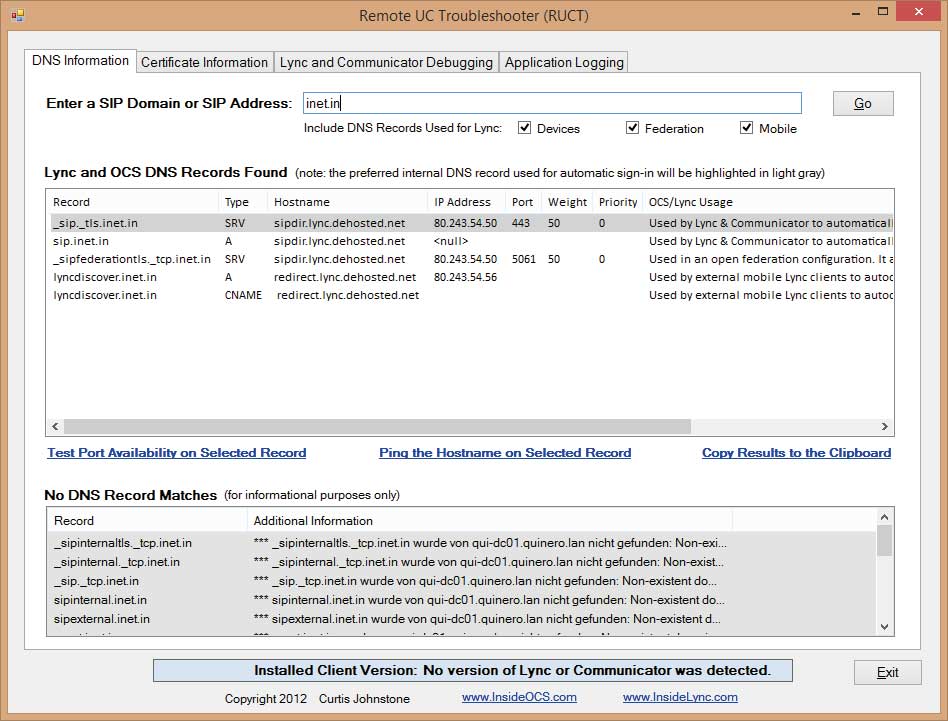The width and height of the screenshot is (948, 721).
Task: Click Copy Results to the Clipboard link
Action: click(x=796, y=453)
